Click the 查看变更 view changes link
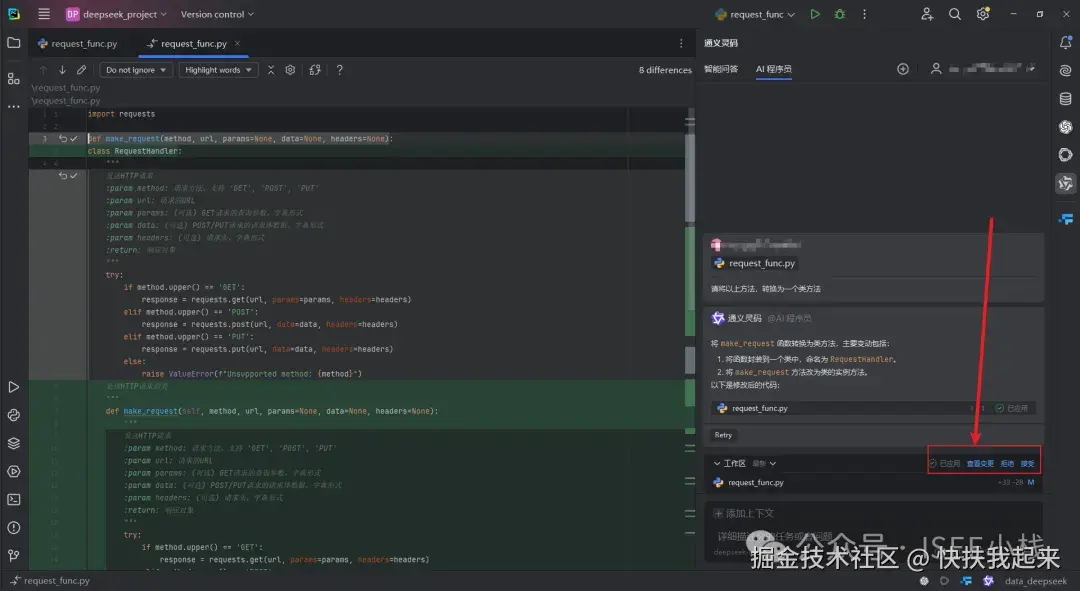 tap(980, 464)
